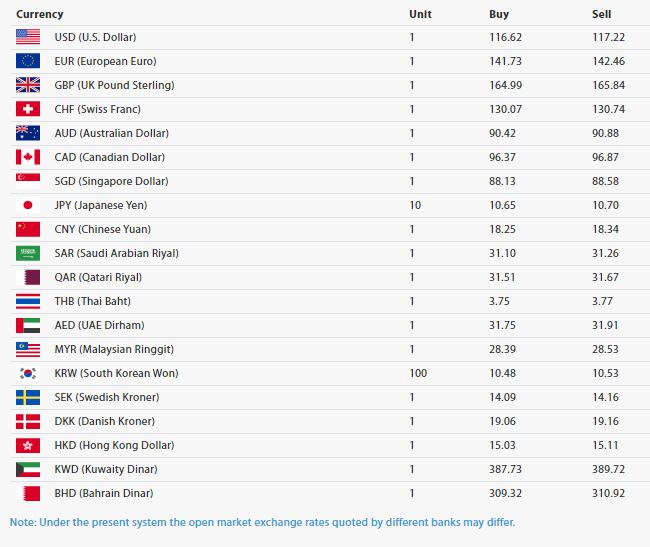Image resolution: width=650 pixels, height=547 pixels.
Task: Click the GBP sell rate 165.84
Action: point(608,85)
